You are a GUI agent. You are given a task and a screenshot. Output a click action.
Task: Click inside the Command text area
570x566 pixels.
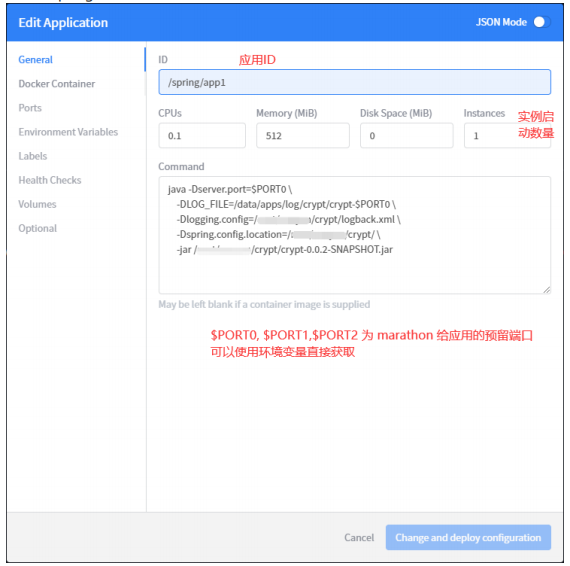pyautogui.click(x=354, y=235)
